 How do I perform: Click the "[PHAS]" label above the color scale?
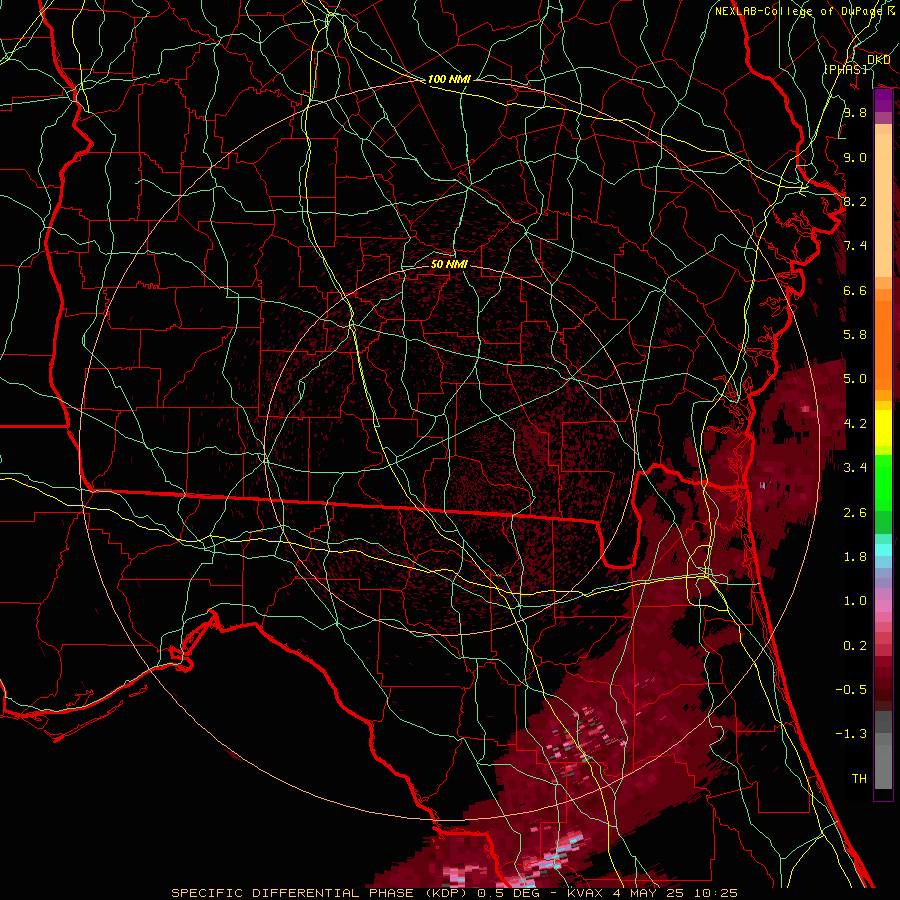(x=845, y=69)
